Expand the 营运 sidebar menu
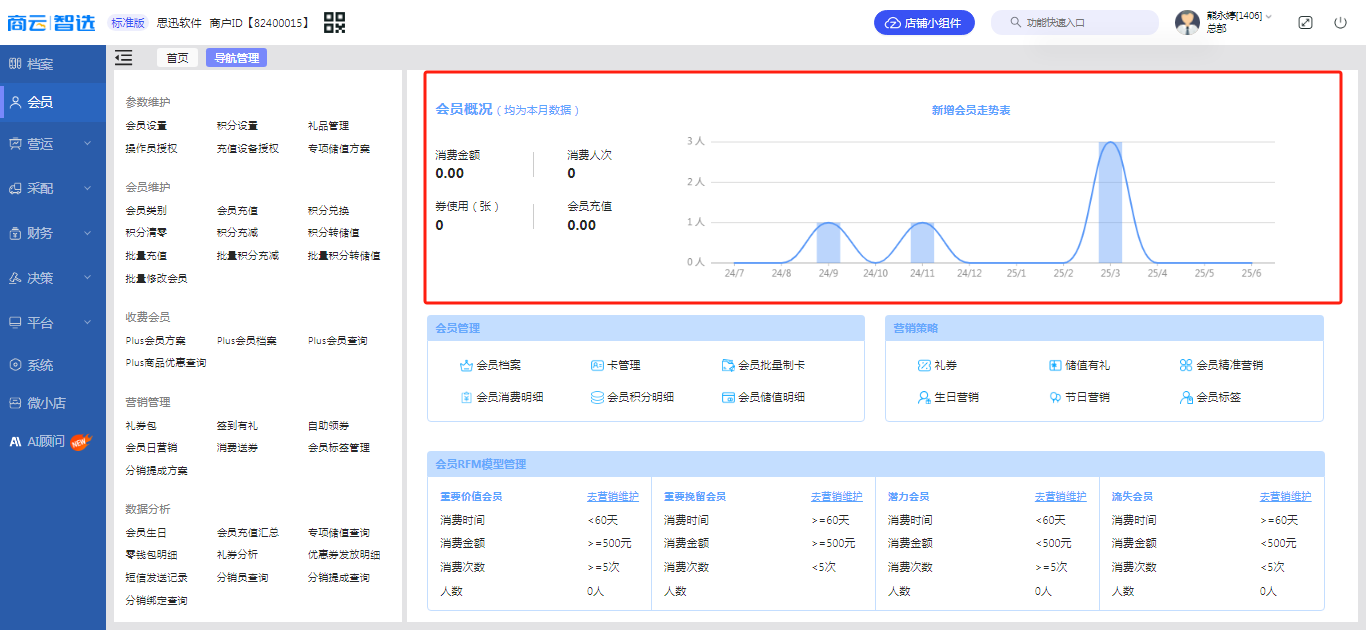Viewport: 1366px width, 630px height. coord(52,144)
